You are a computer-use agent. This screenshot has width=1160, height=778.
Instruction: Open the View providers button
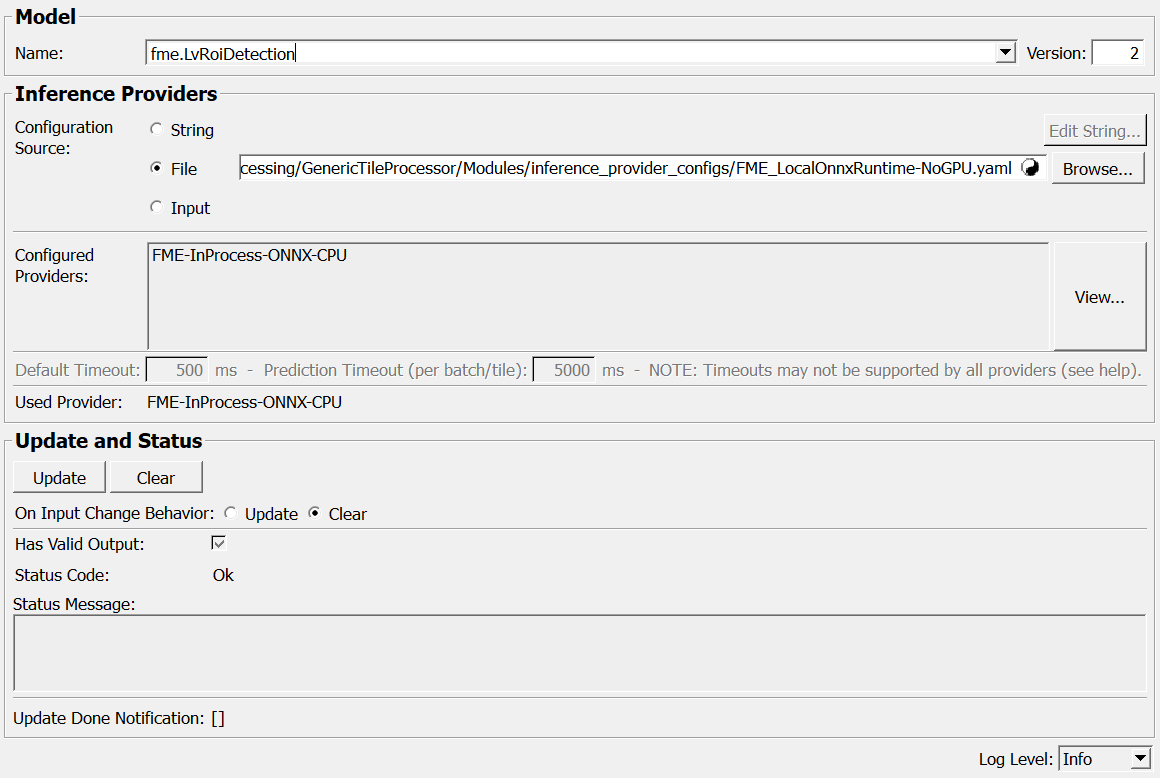click(1099, 297)
